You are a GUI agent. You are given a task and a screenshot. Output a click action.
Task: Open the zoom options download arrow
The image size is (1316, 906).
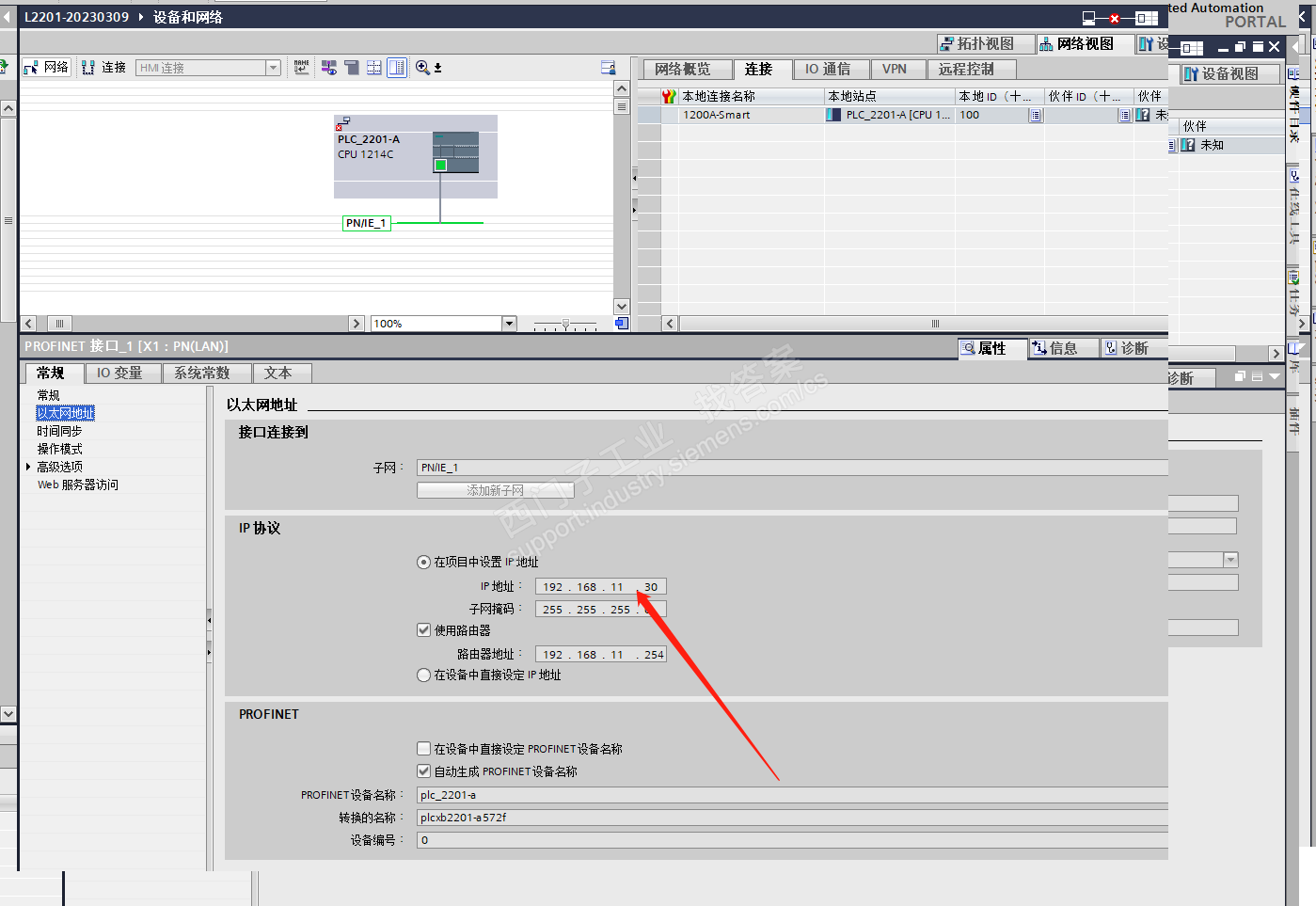click(x=437, y=68)
